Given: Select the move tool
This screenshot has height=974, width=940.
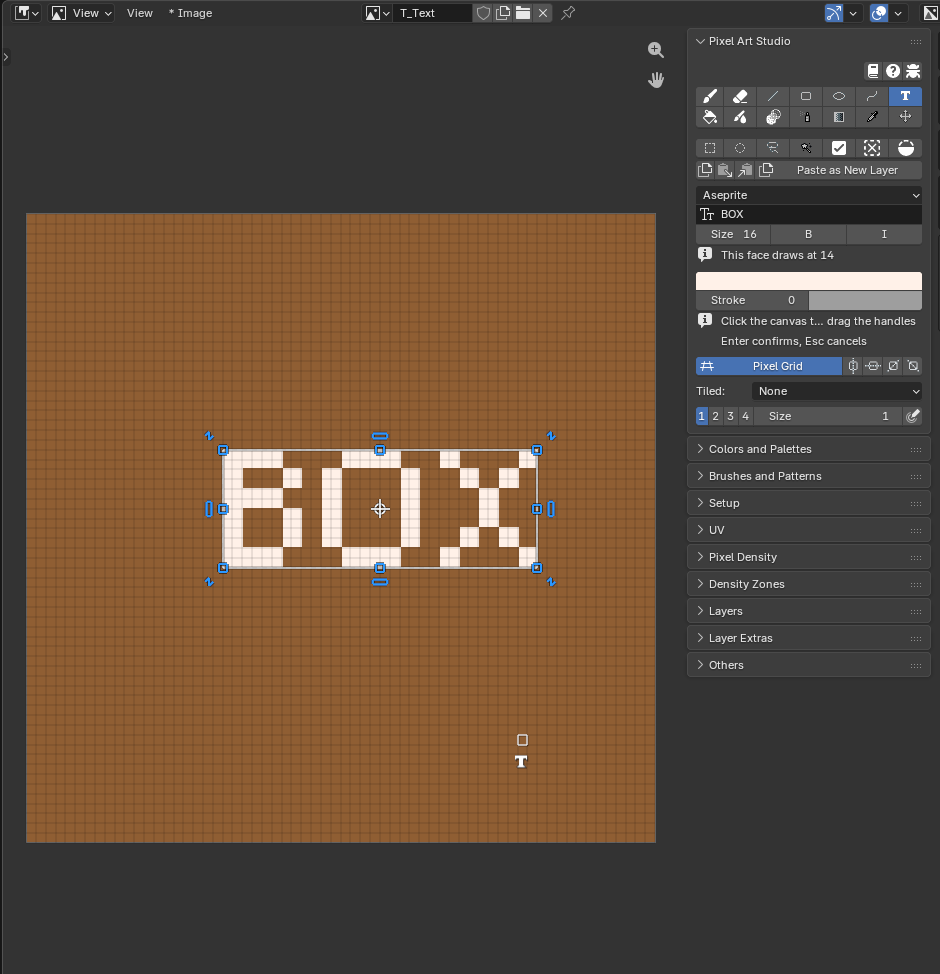Looking at the screenshot, I should (x=905, y=117).
